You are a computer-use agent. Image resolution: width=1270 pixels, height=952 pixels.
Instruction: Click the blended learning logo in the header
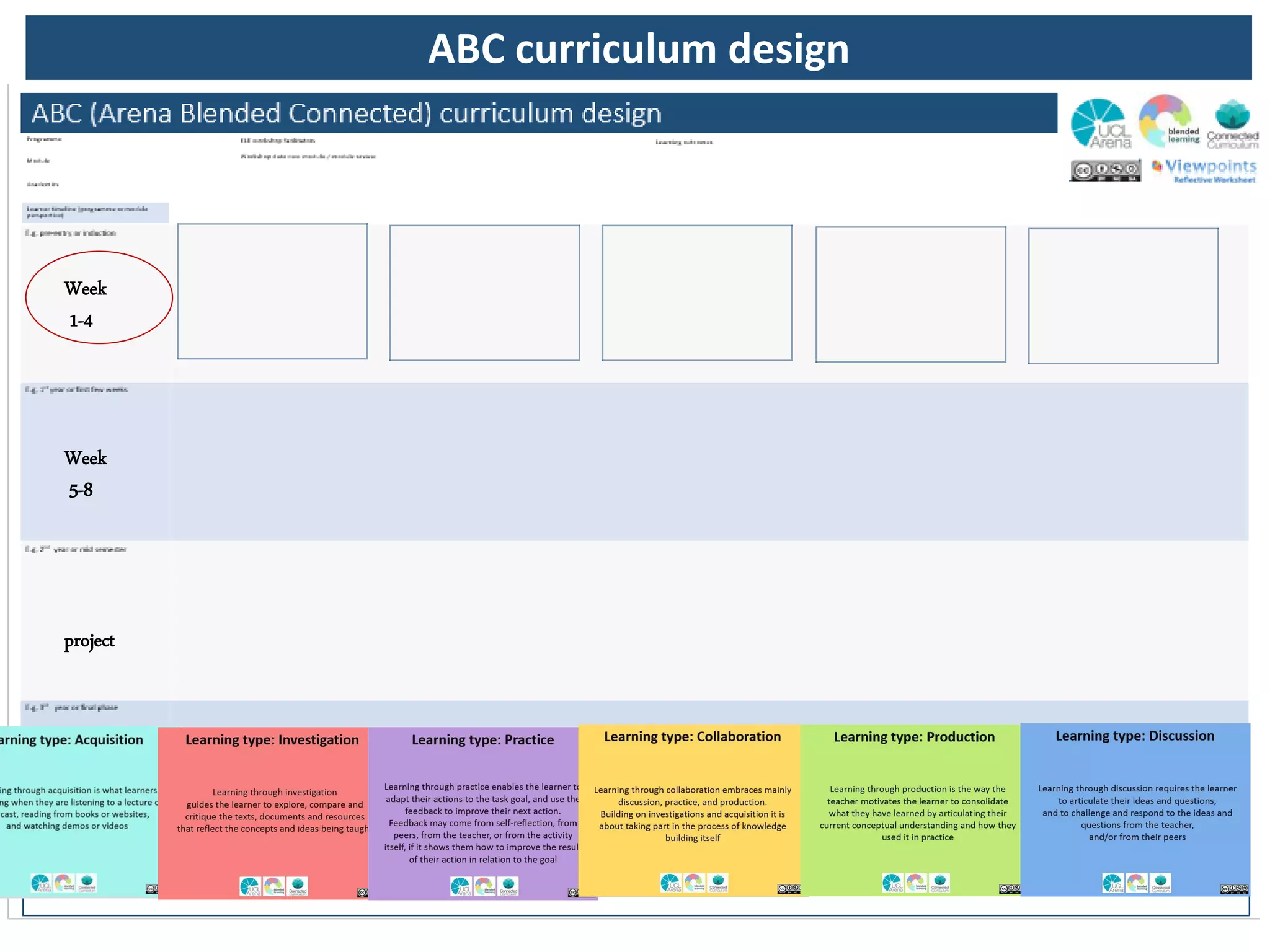1168,121
